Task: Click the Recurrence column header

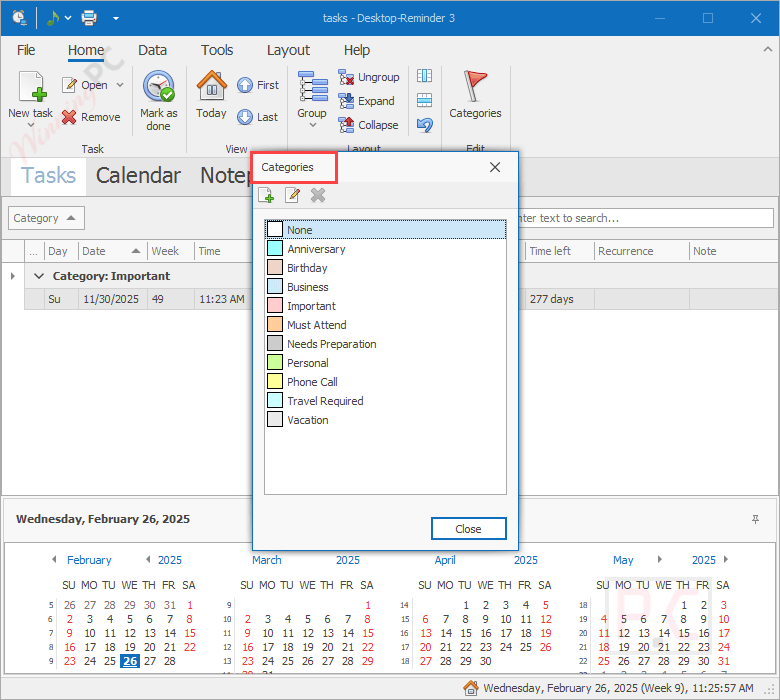Action: point(642,251)
